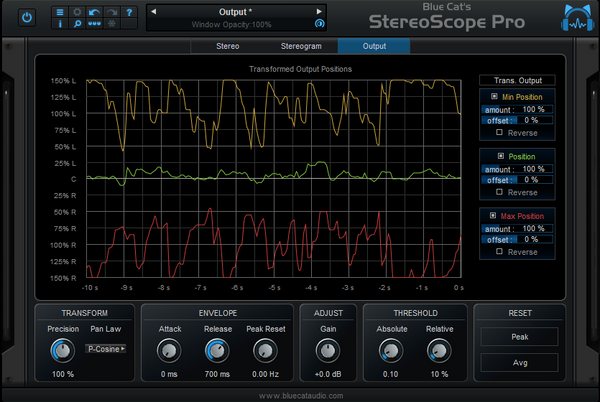600x402 pixels.
Task: Open the main menu list icon
Action: click(x=60, y=11)
